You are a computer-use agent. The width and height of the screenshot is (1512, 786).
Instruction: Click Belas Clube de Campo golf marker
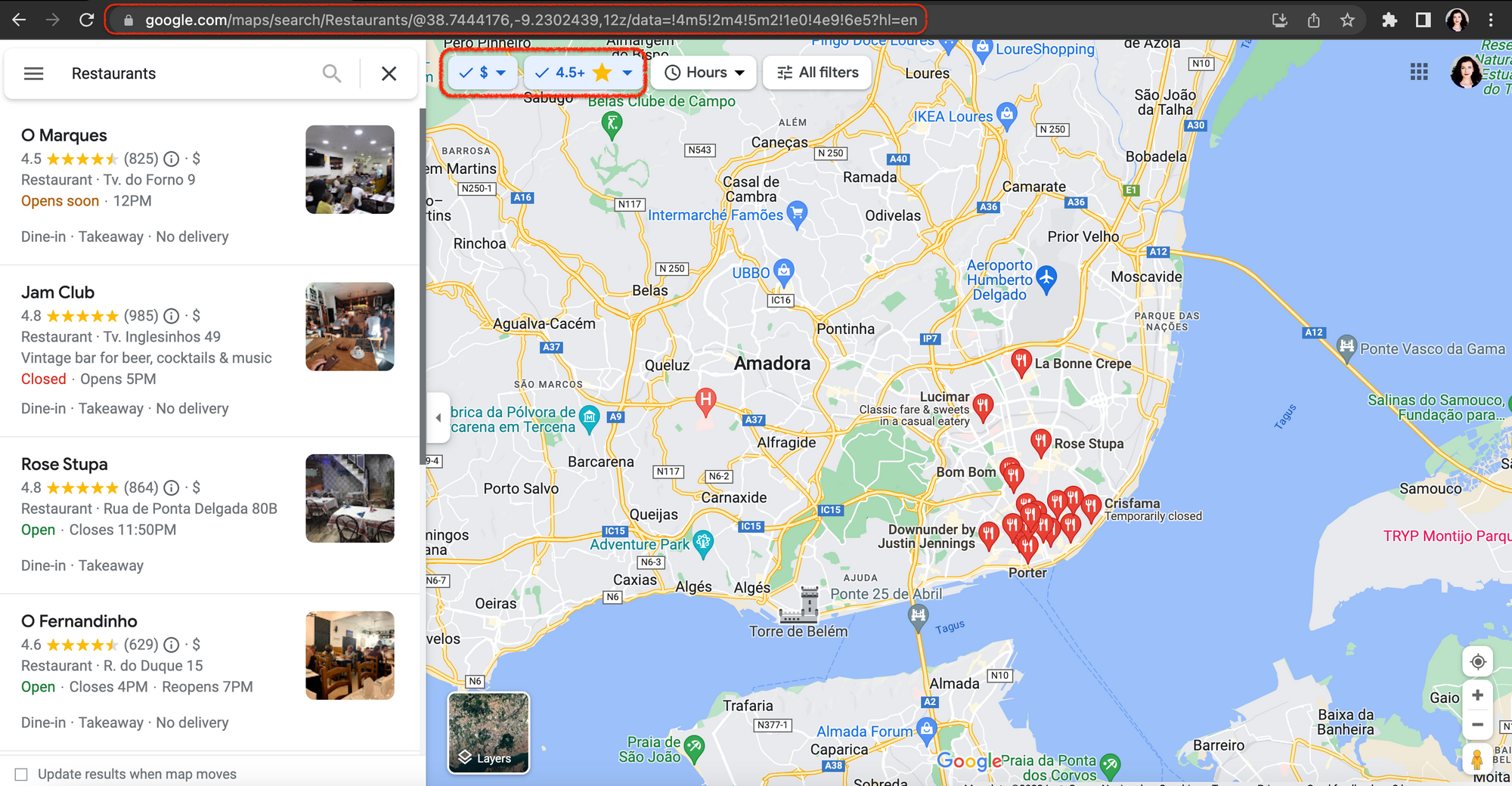click(612, 124)
